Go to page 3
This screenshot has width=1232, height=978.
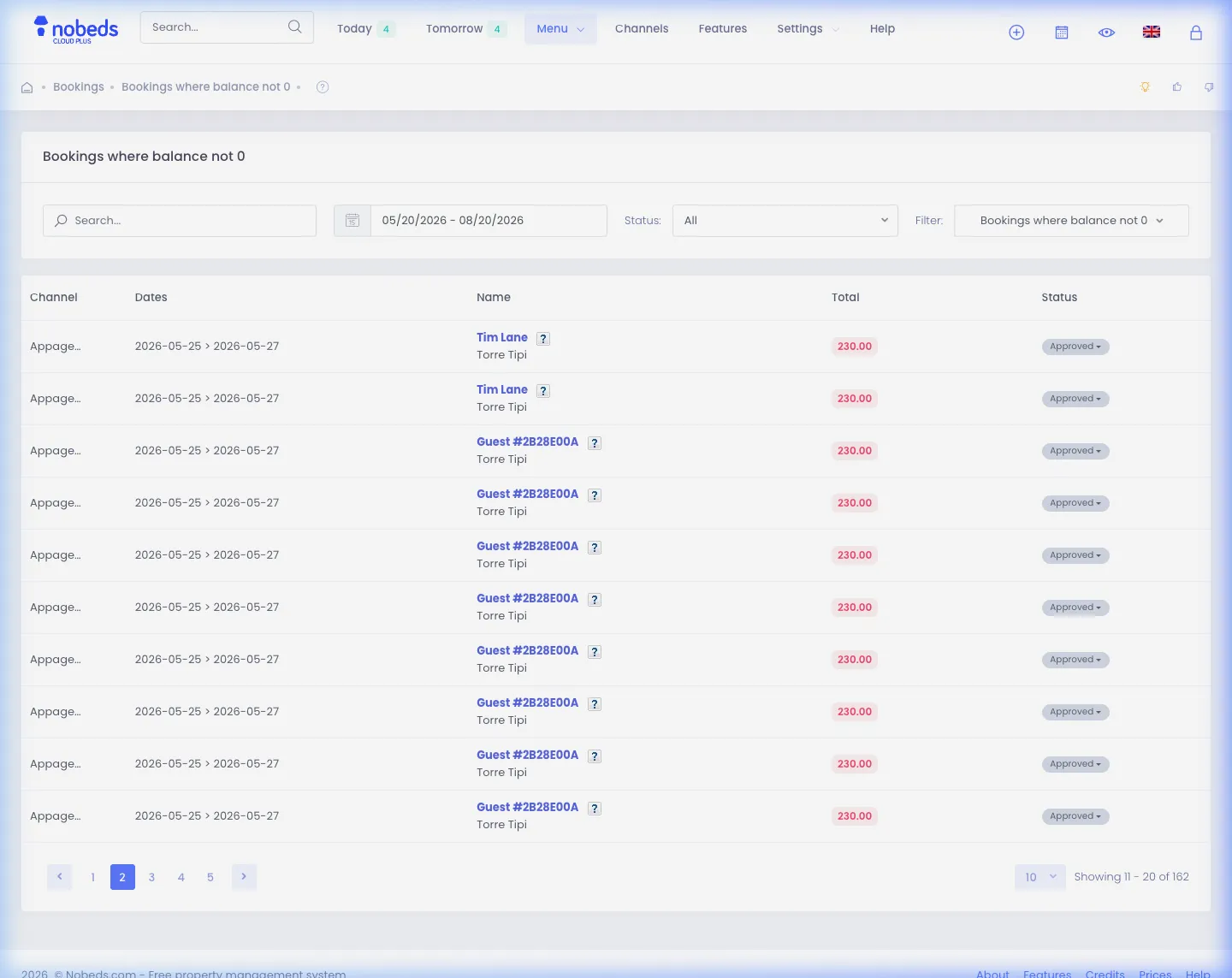(151, 877)
